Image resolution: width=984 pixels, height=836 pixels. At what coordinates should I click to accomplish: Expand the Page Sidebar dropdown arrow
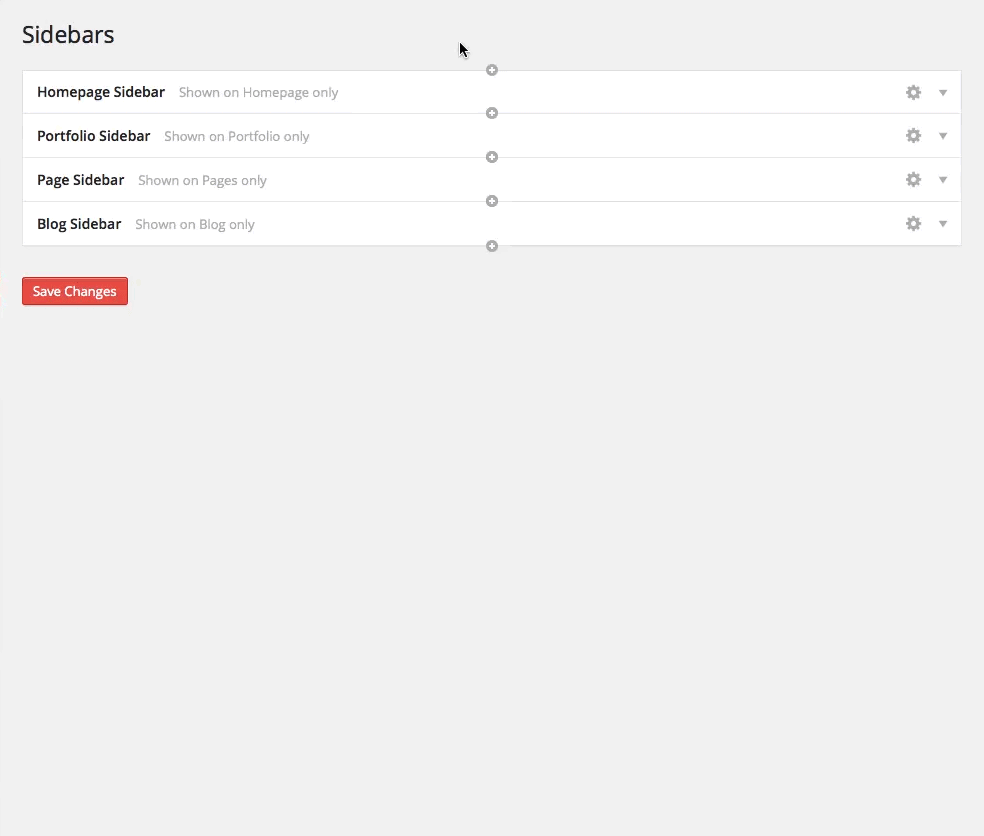[x=943, y=180]
